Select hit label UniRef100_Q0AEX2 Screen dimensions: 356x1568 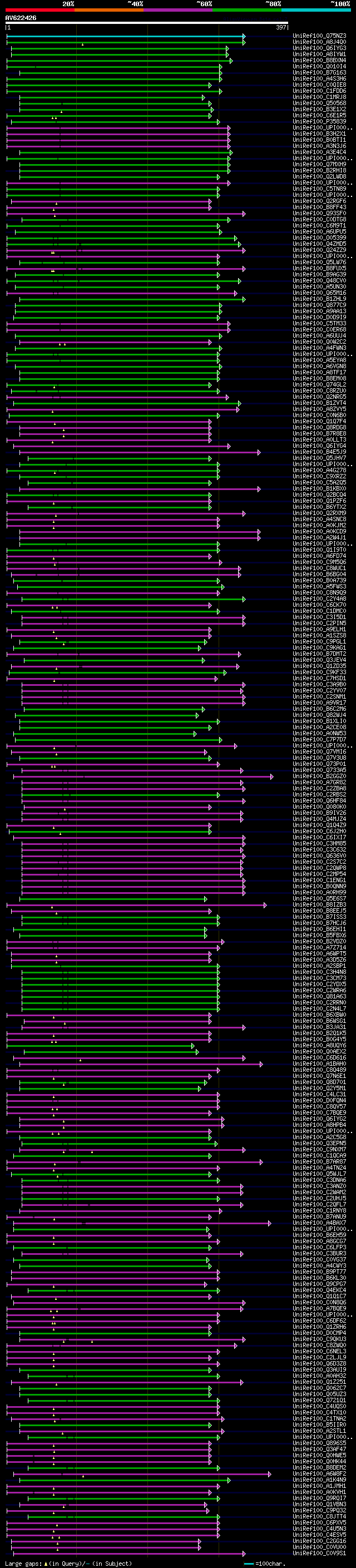(x=319, y=1052)
